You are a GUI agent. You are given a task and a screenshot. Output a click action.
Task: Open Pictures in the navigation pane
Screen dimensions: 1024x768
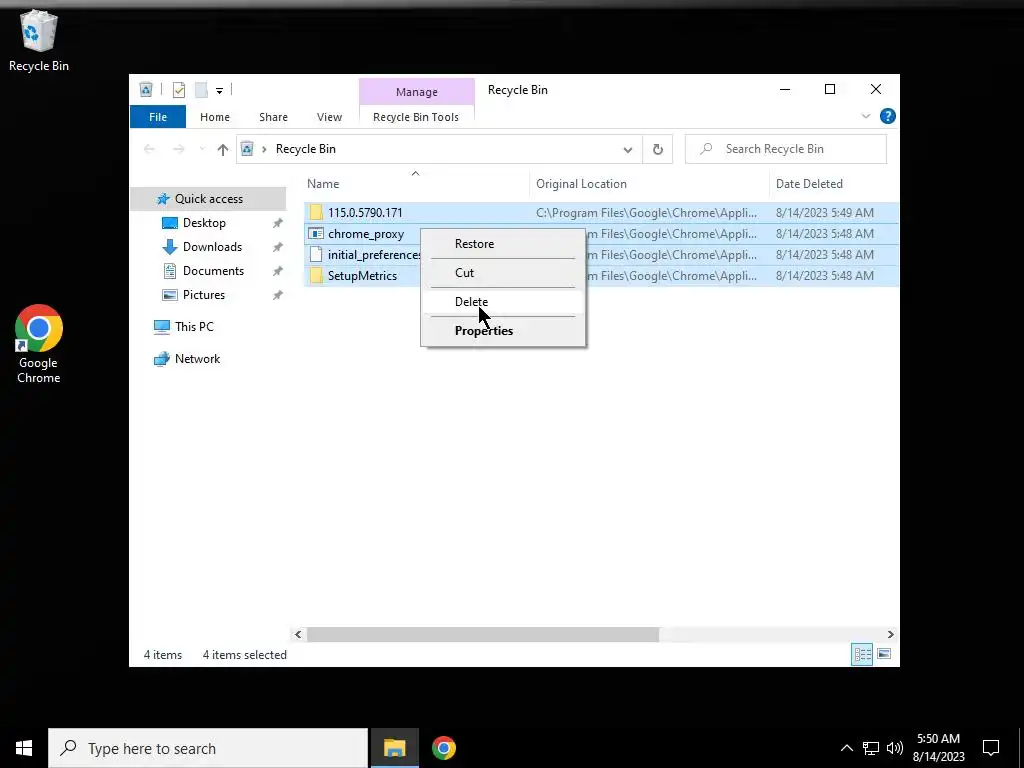204,295
